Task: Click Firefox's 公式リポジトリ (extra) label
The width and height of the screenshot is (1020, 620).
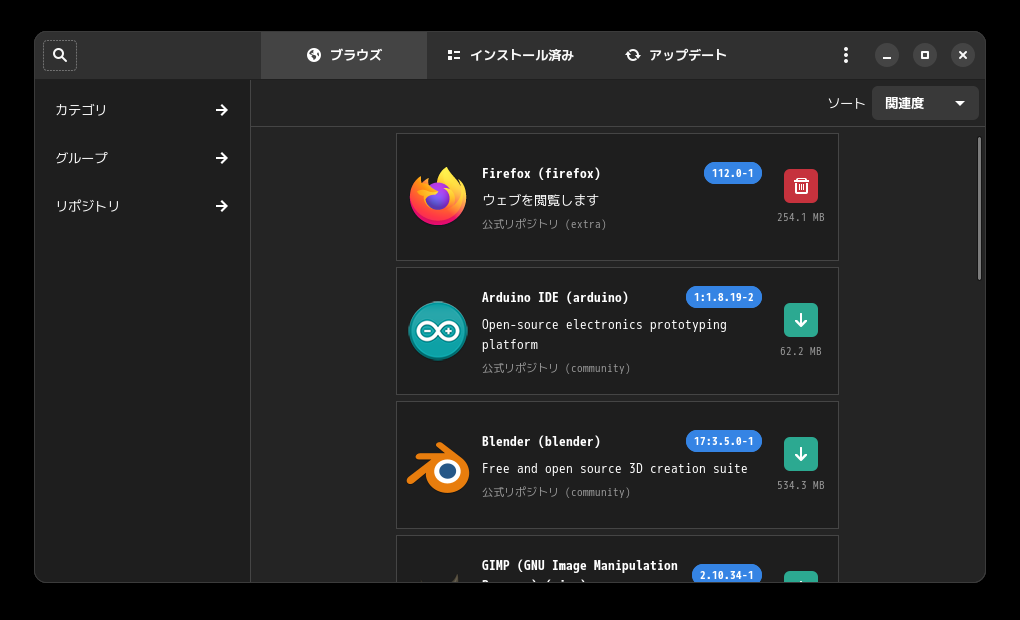Action: (x=544, y=224)
